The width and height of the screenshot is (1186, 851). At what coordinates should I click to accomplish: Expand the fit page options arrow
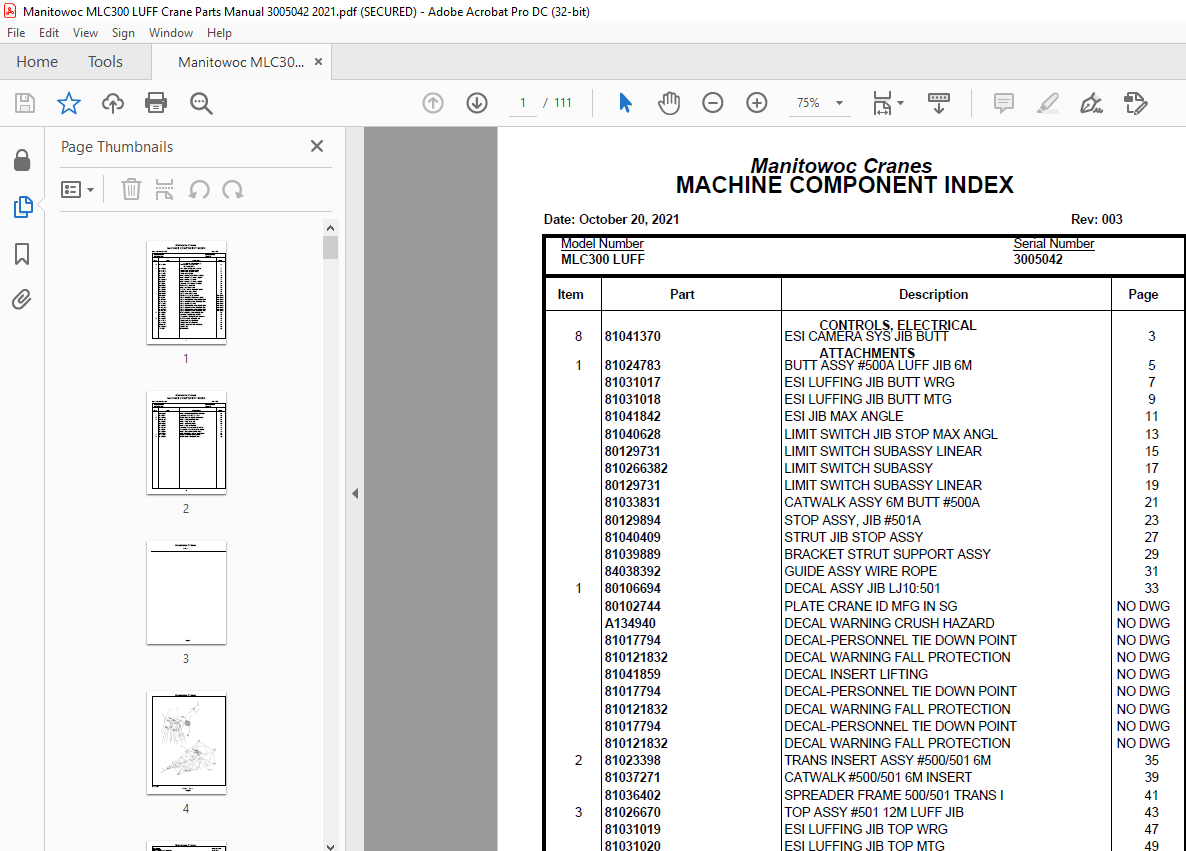(901, 103)
